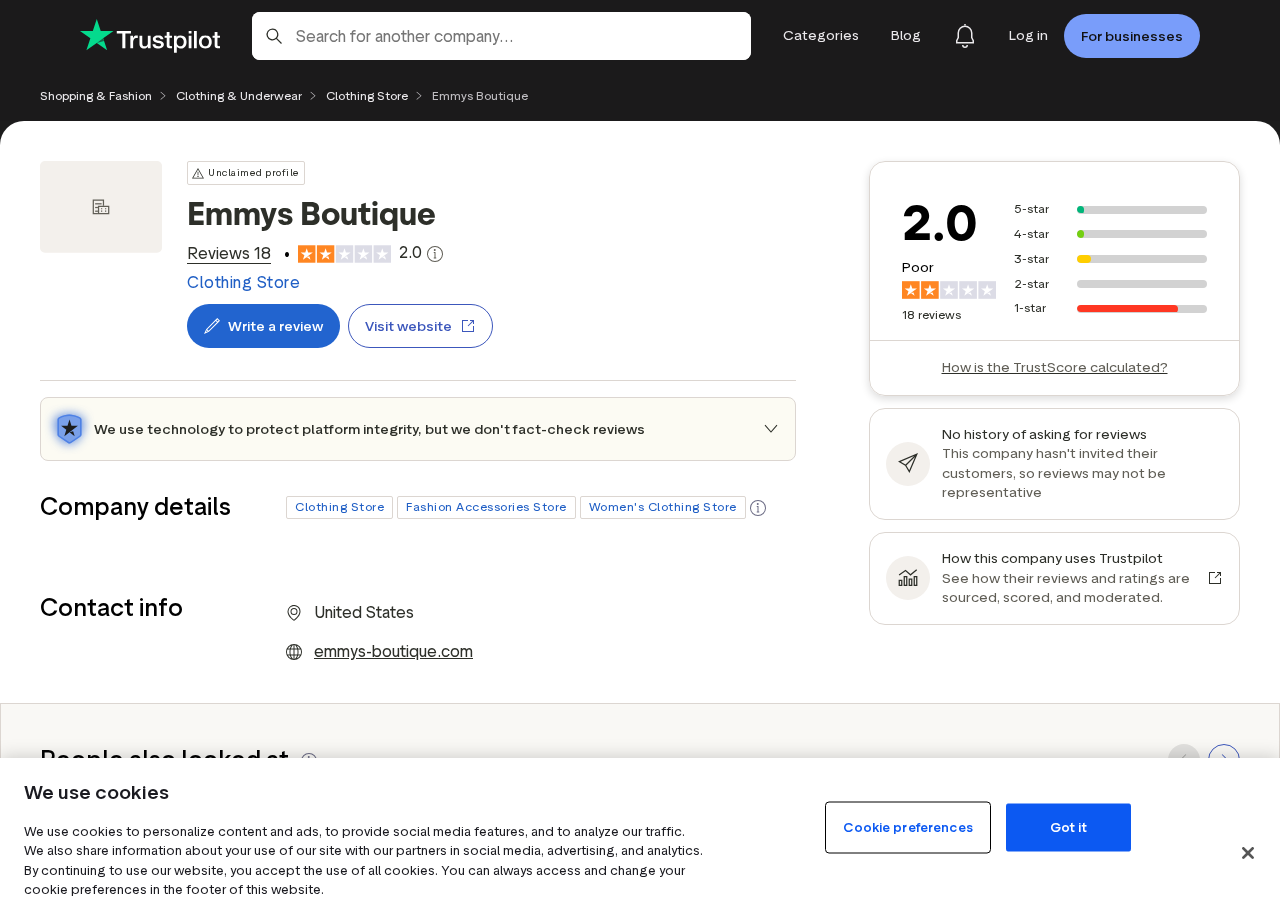Open Shopping & Fashion breadcrumb
This screenshot has height=900, width=1280.
(x=96, y=96)
